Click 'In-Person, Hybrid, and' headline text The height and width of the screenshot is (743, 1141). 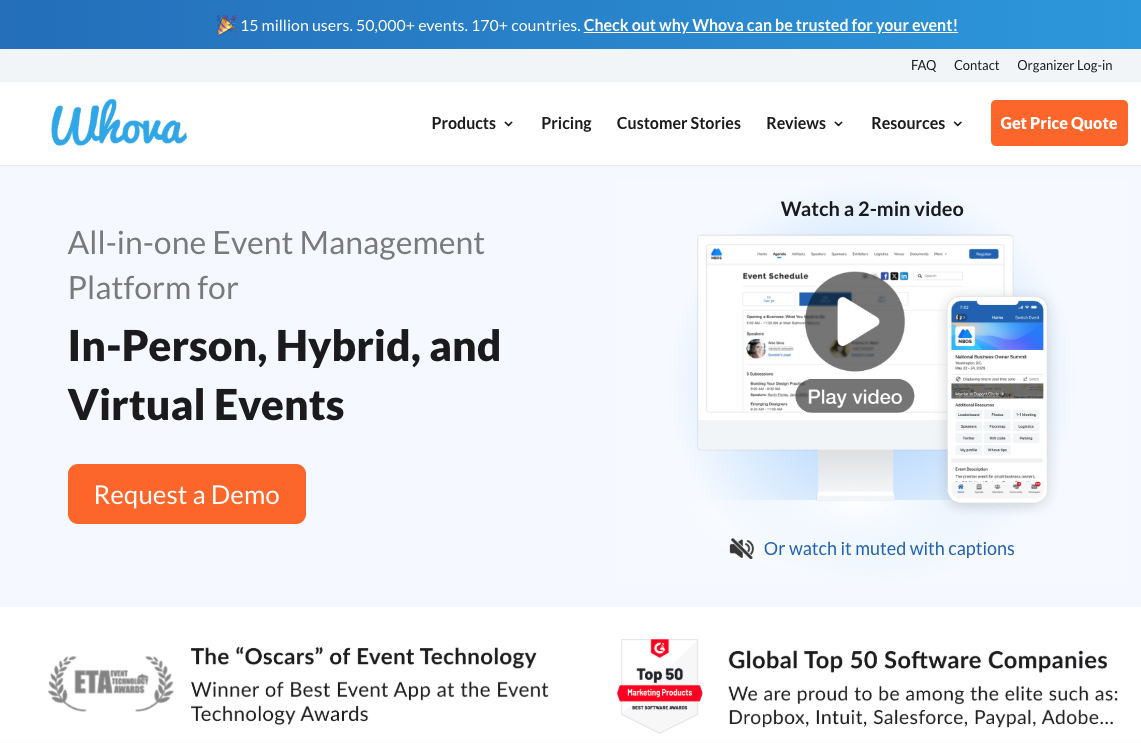pyautogui.click(x=284, y=346)
